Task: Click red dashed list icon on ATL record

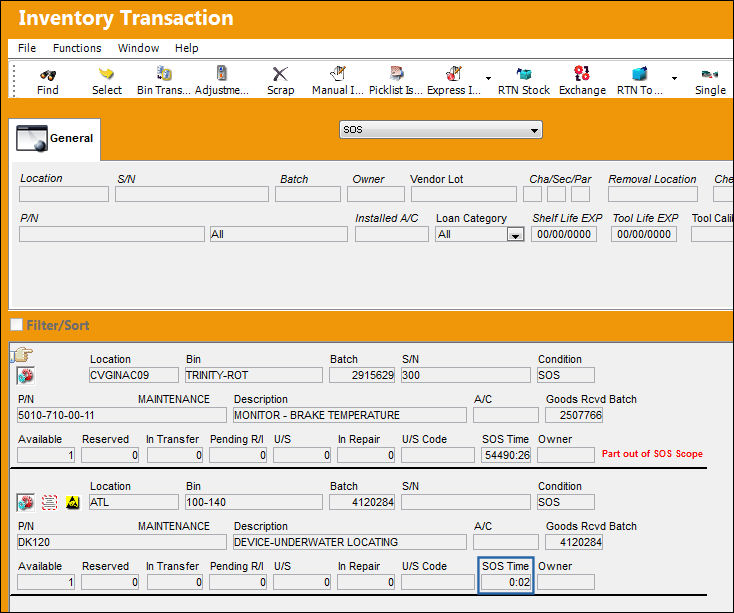Action: 50,503
